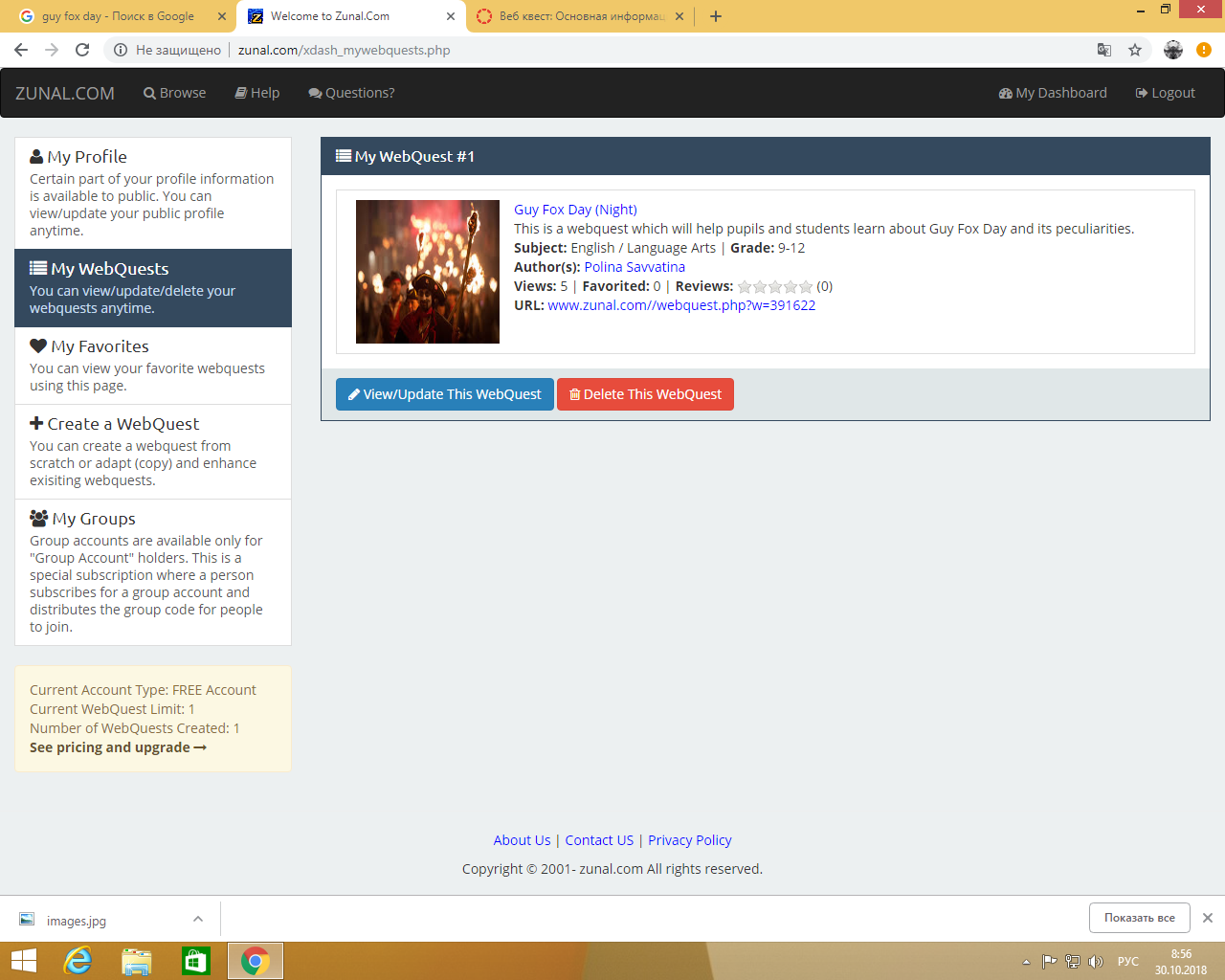Click the Windows Start button
This screenshot has height=980, width=1225.
coord(23,961)
